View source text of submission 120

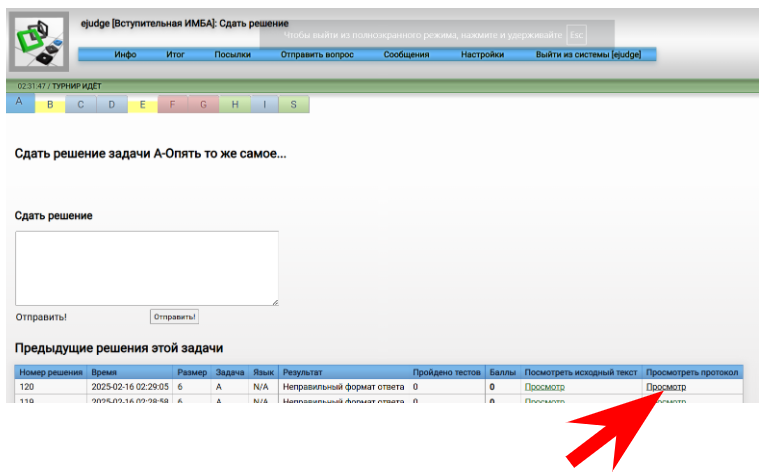[x=544, y=386]
